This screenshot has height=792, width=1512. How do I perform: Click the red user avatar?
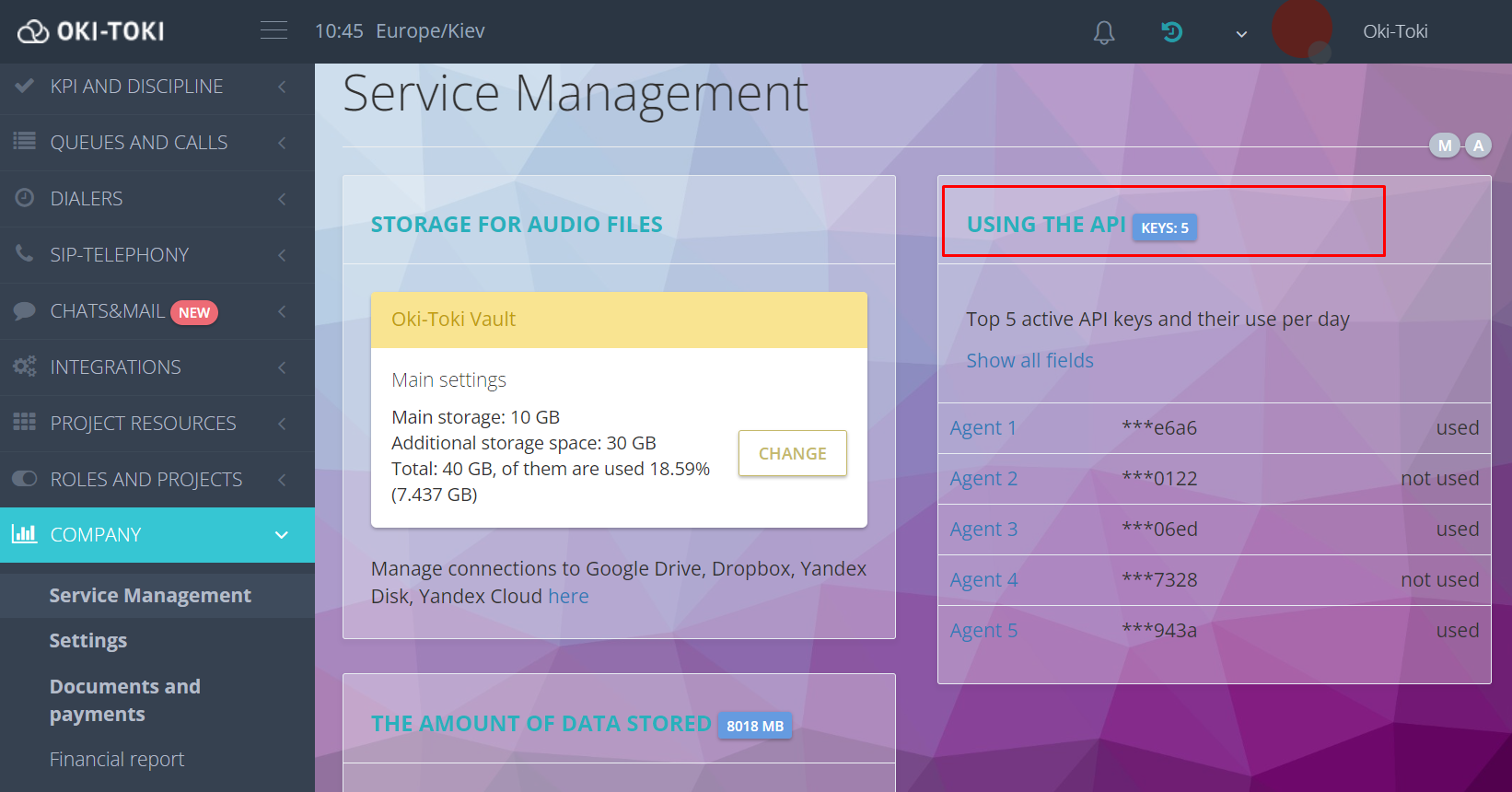click(x=1301, y=29)
